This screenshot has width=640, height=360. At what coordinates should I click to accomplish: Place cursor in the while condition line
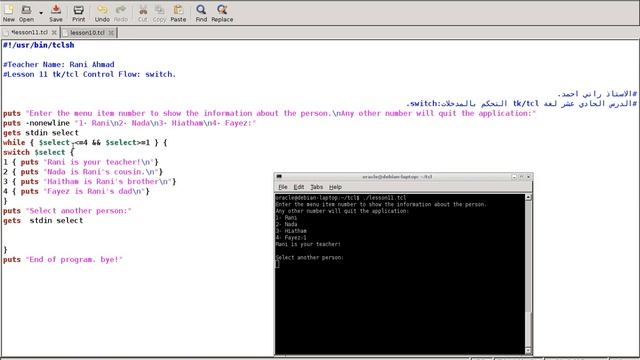click(x=85, y=142)
